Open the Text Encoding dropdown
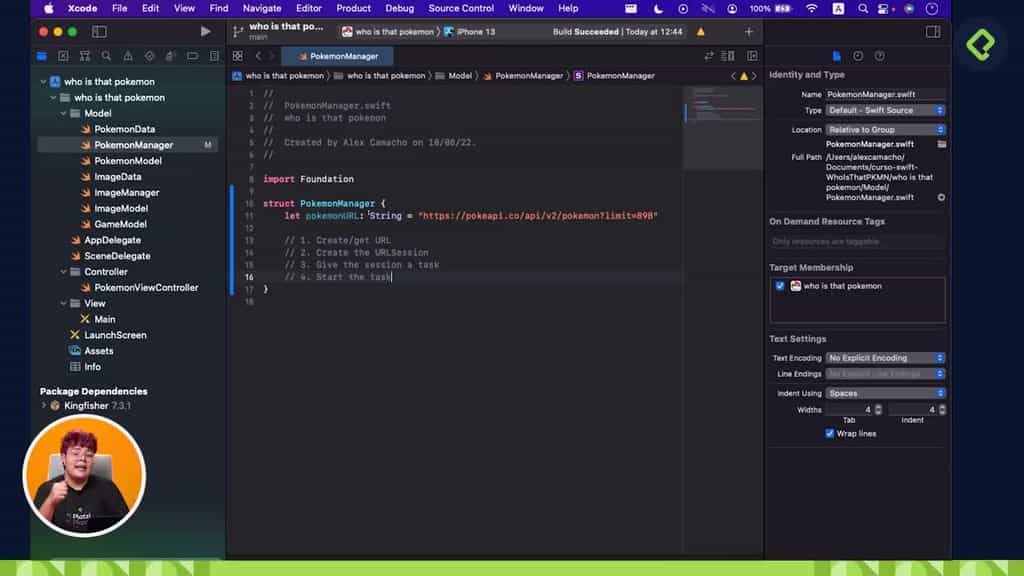Viewport: 1024px width, 576px height. tap(883, 357)
